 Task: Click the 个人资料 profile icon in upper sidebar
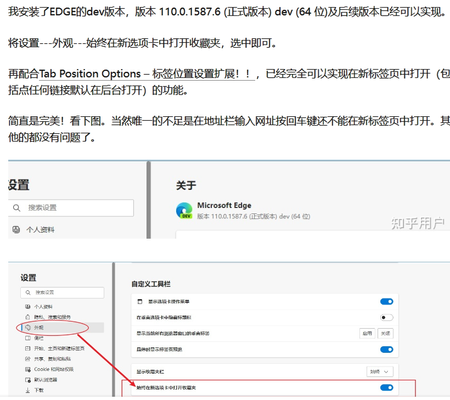click(16, 229)
